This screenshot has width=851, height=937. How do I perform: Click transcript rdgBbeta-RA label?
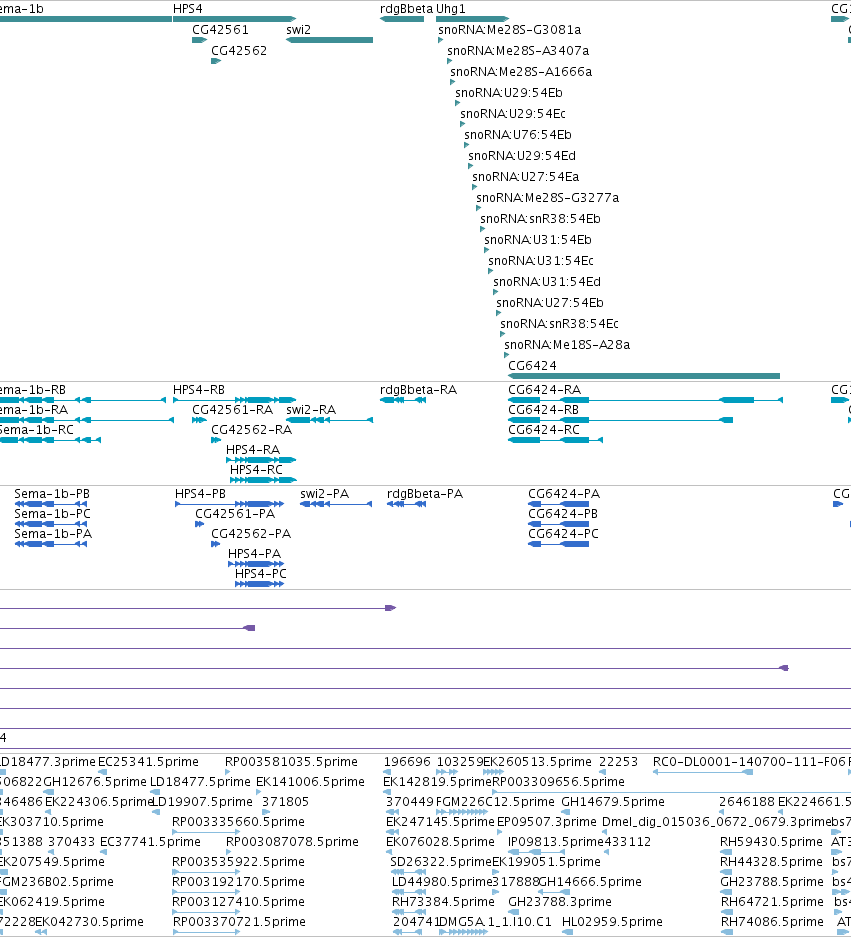coord(418,390)
